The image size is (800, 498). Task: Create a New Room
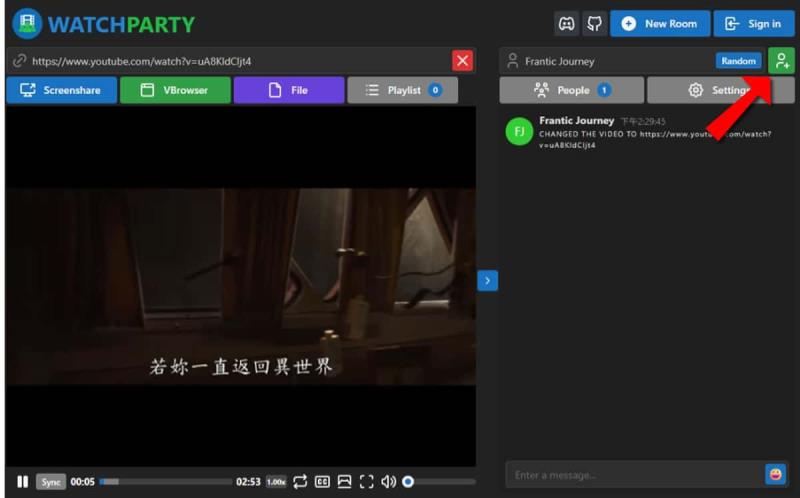(660, 23)
